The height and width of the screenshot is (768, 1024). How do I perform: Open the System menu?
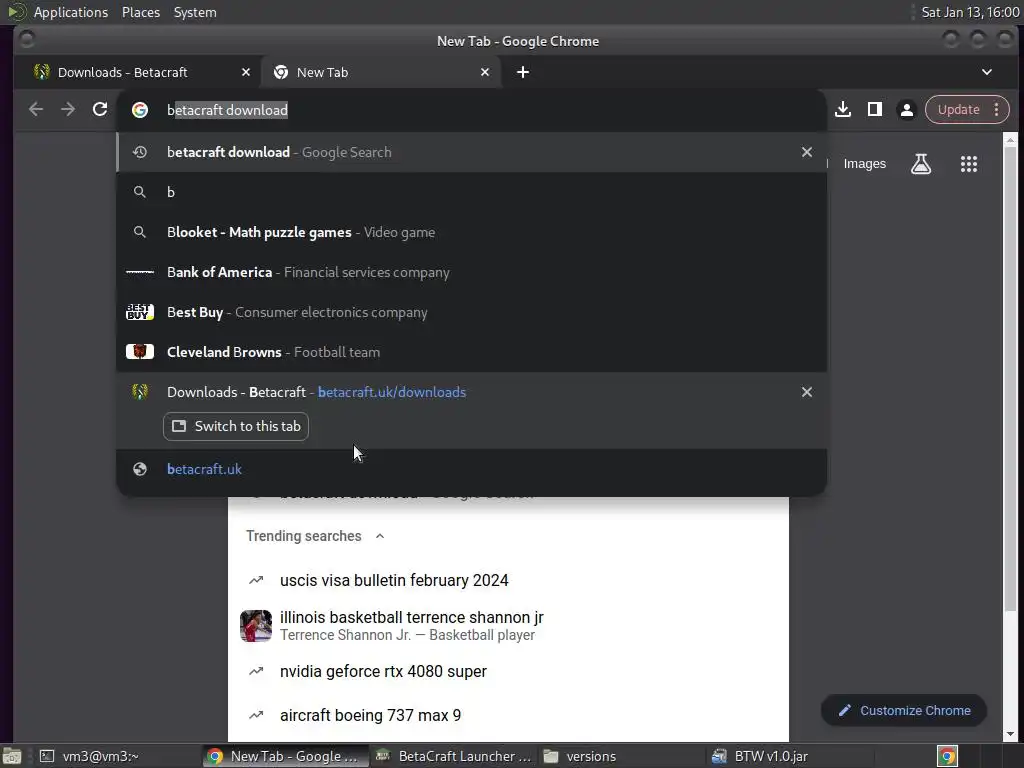(195, 12)
